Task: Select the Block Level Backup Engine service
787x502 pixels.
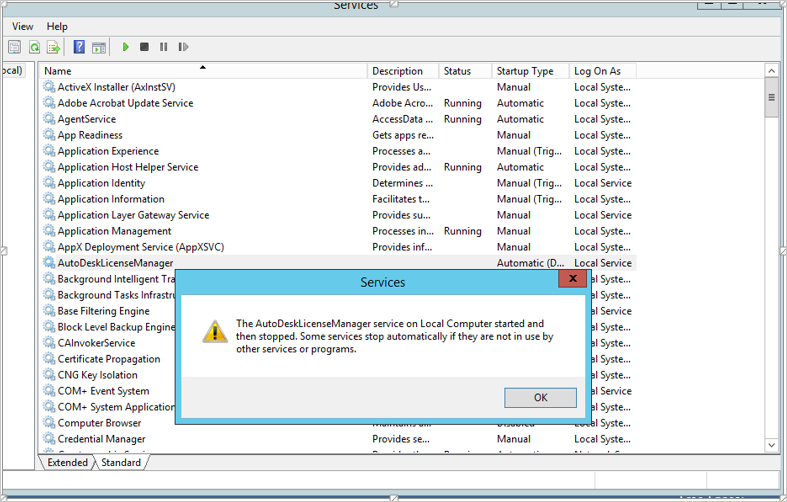Action: (109, 327)
